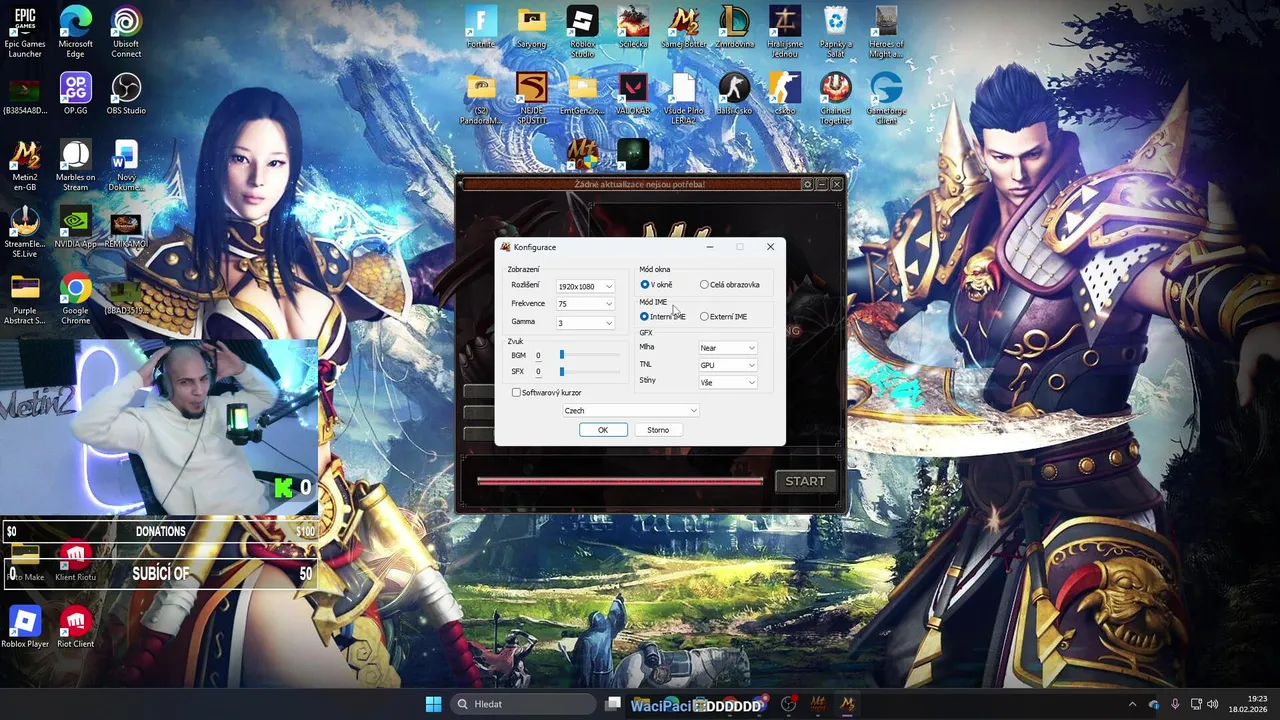This screenshot has width=1280, height=720.
Task: Select the Purple Abstract folder icon
Action: click(25, 300)
